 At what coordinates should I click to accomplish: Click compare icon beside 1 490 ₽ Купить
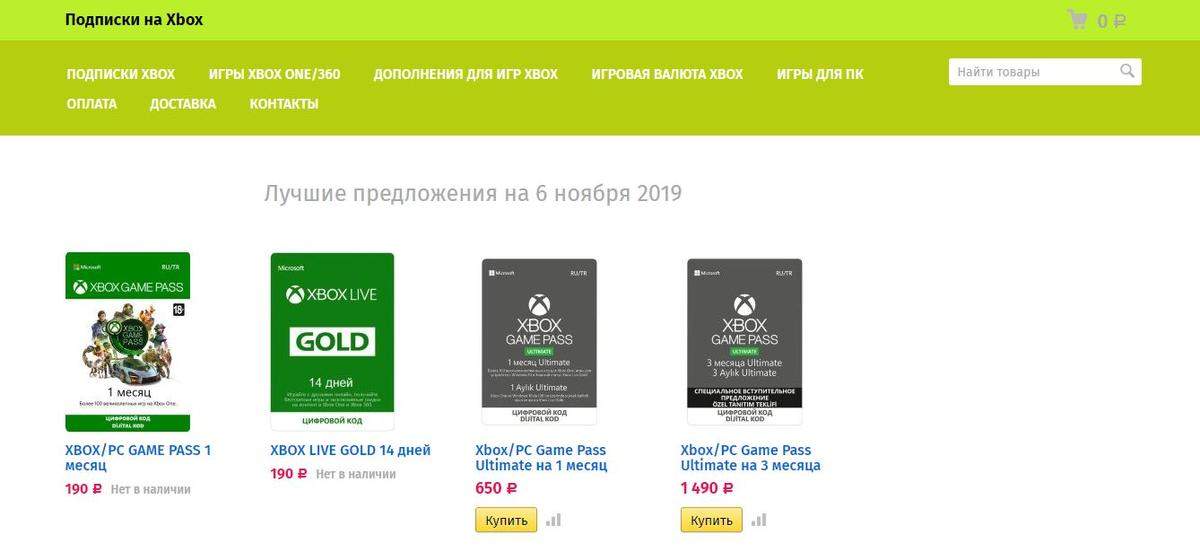coord(759,520)
